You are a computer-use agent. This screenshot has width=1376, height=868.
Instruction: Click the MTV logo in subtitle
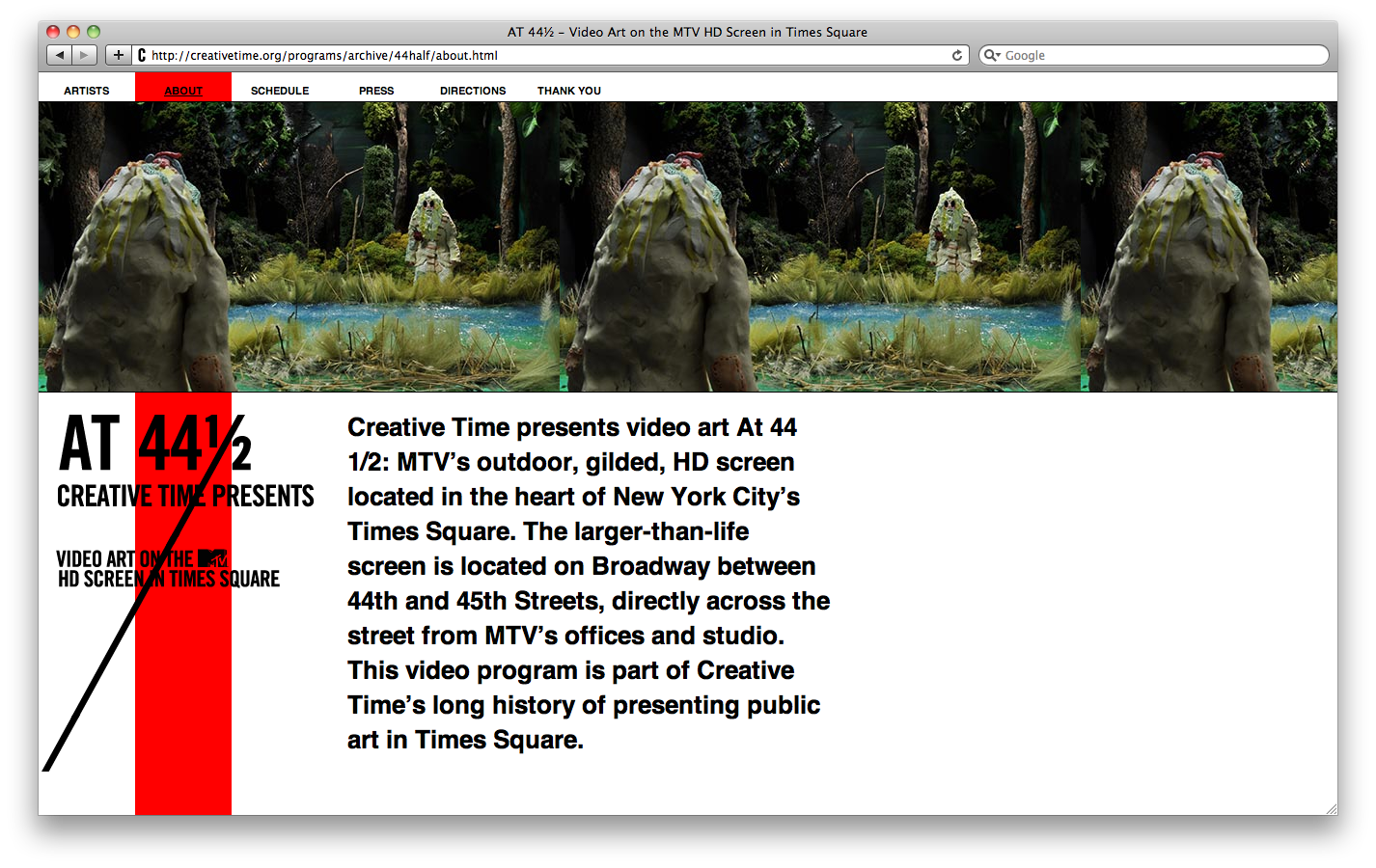point(212,558)
